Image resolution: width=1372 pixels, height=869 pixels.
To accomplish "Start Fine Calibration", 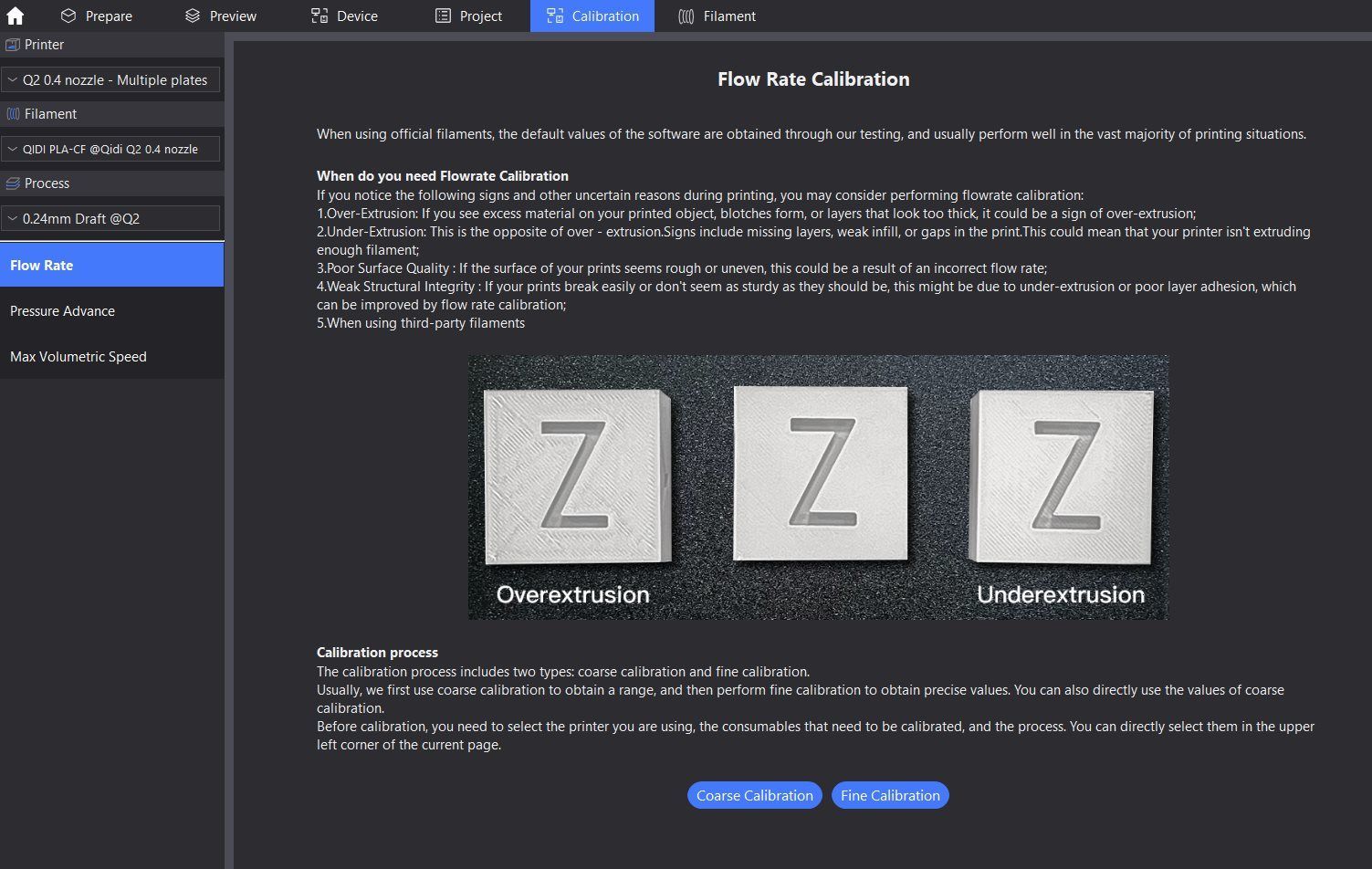I will tap(890, 795).
